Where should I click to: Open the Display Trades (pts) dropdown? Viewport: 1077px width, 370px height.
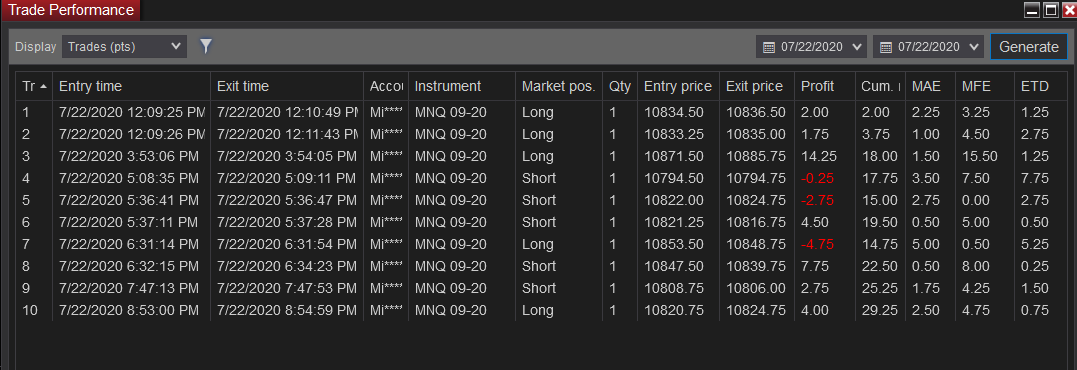click(124, 47)
